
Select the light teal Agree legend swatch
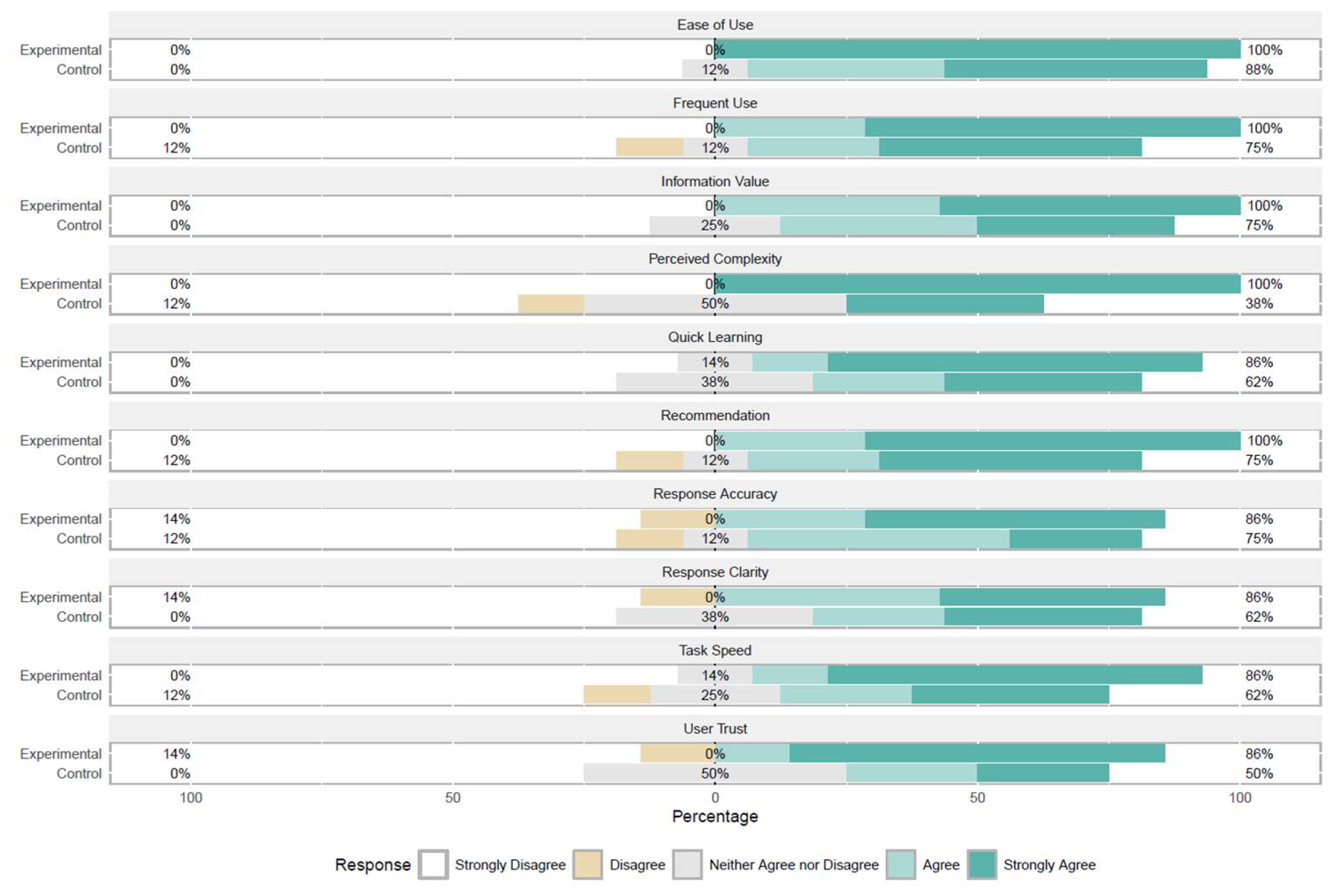[x=901, y=864]
